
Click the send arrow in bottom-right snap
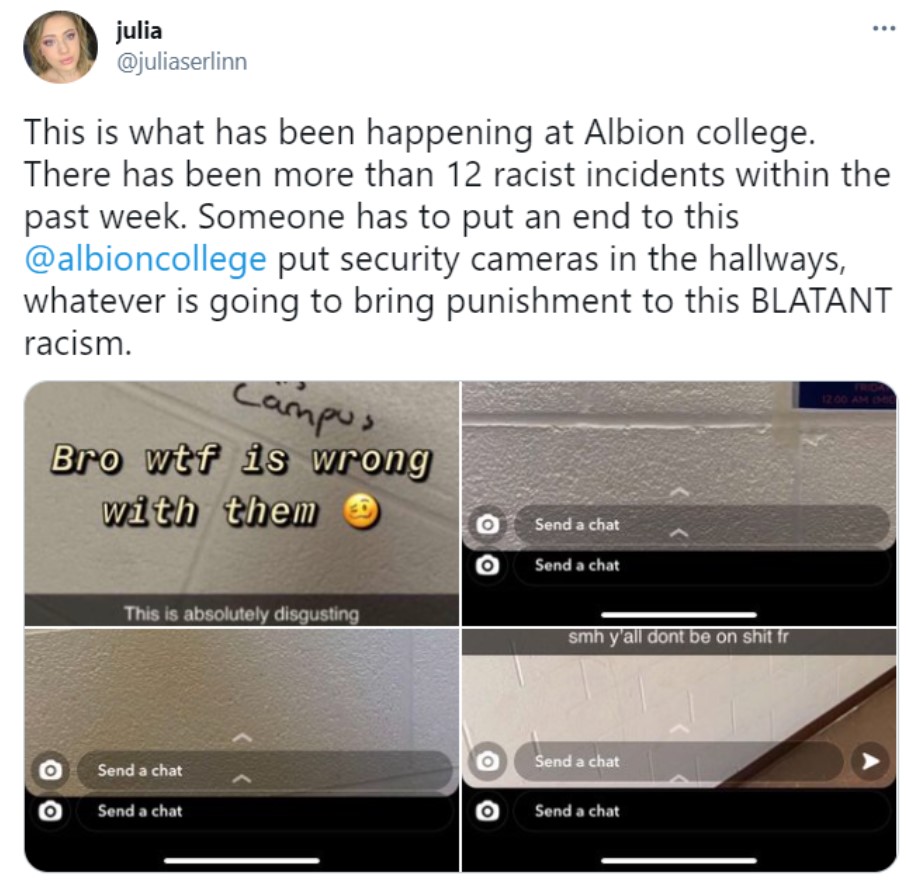point(870,761)
